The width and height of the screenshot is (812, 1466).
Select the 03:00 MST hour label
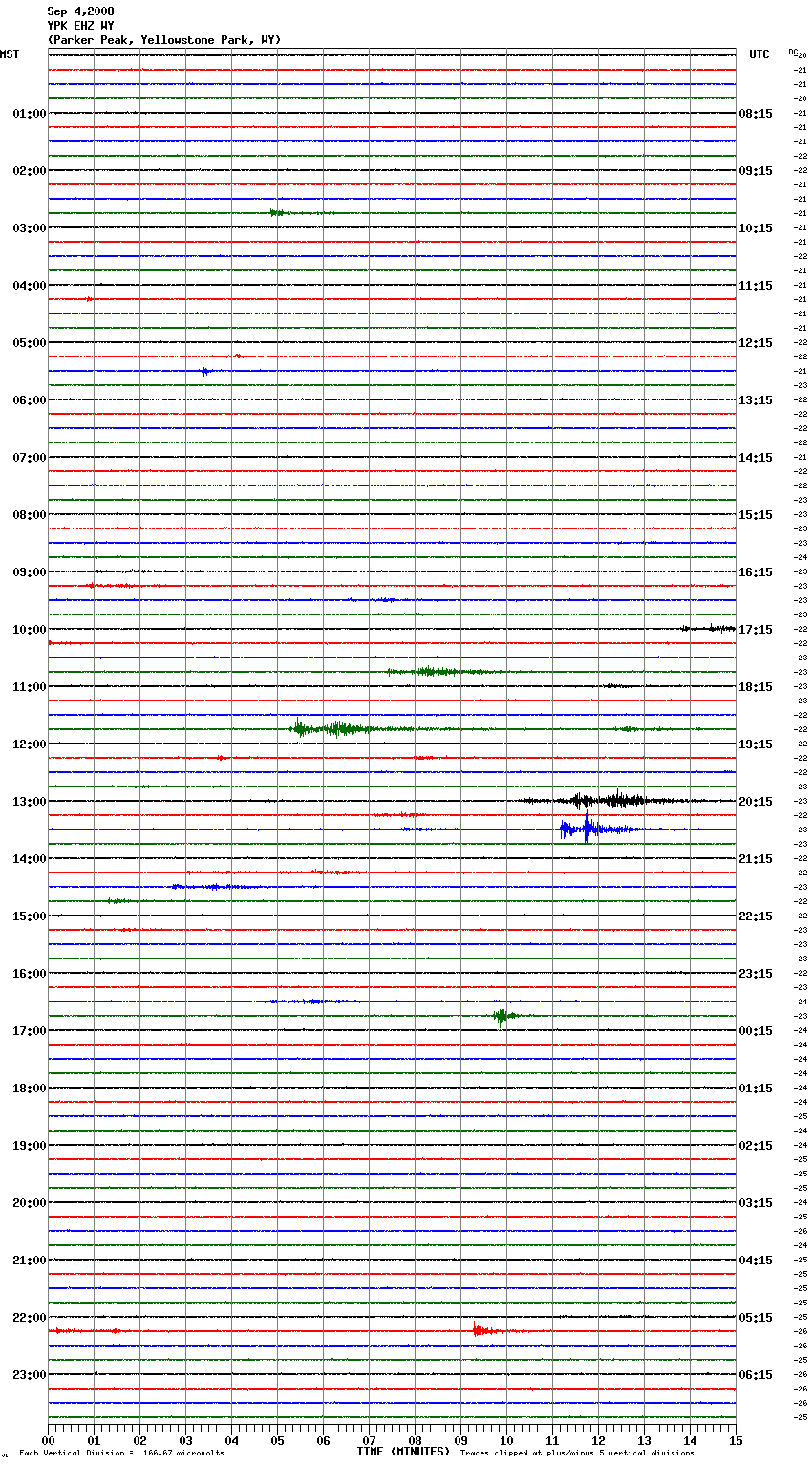pos(29,228)
